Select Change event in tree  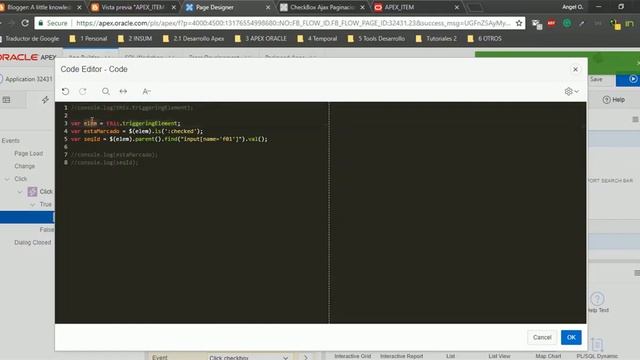pos(24,166)
